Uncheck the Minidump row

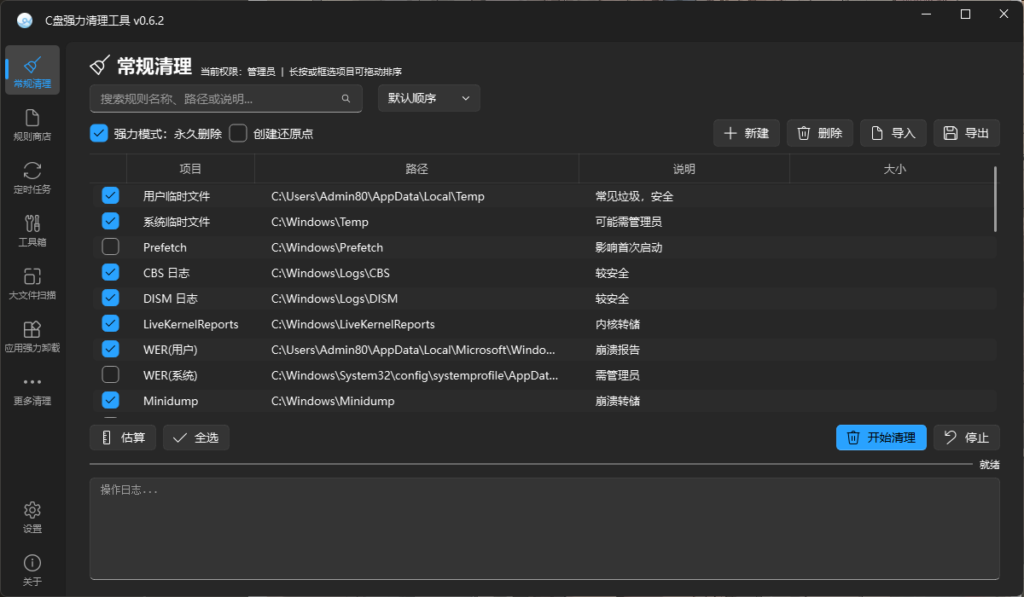(110, 400)
